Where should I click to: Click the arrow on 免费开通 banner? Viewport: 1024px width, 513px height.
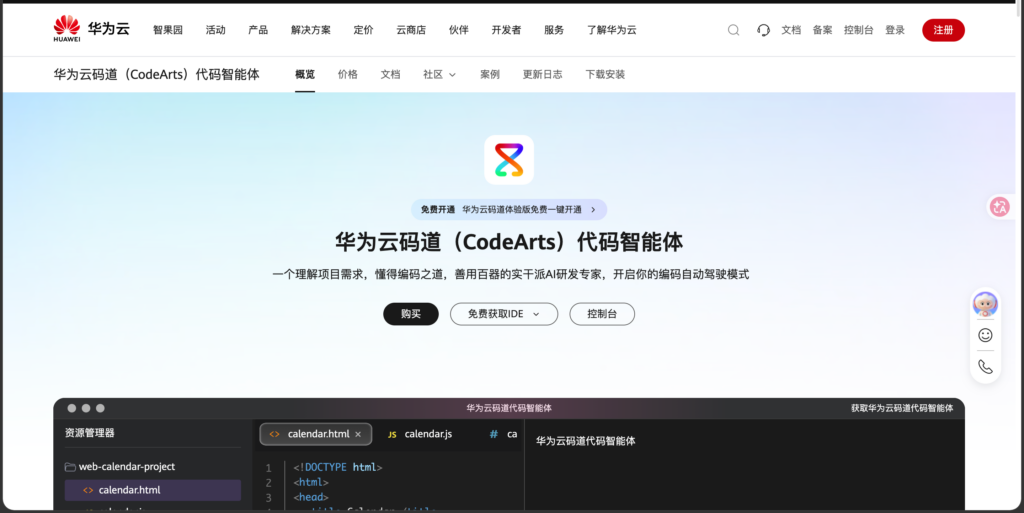(x=593, y=210)
